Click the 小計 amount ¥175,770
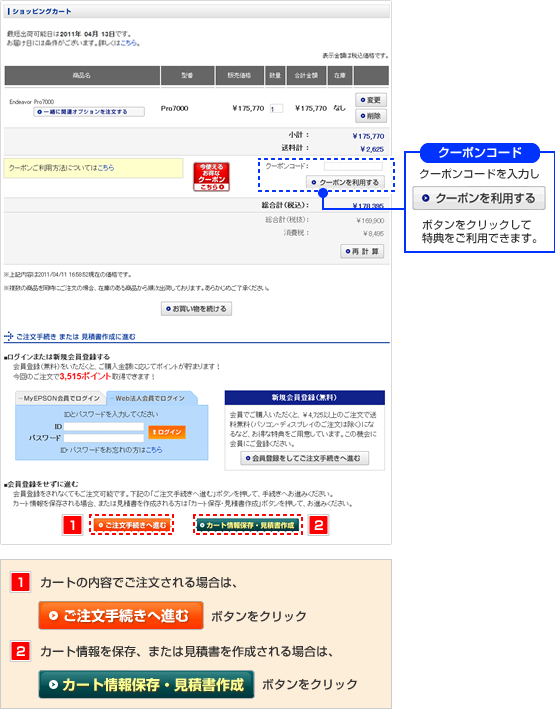Image resolution: width=555 pixels, height=709 pixels. [368, 136]
